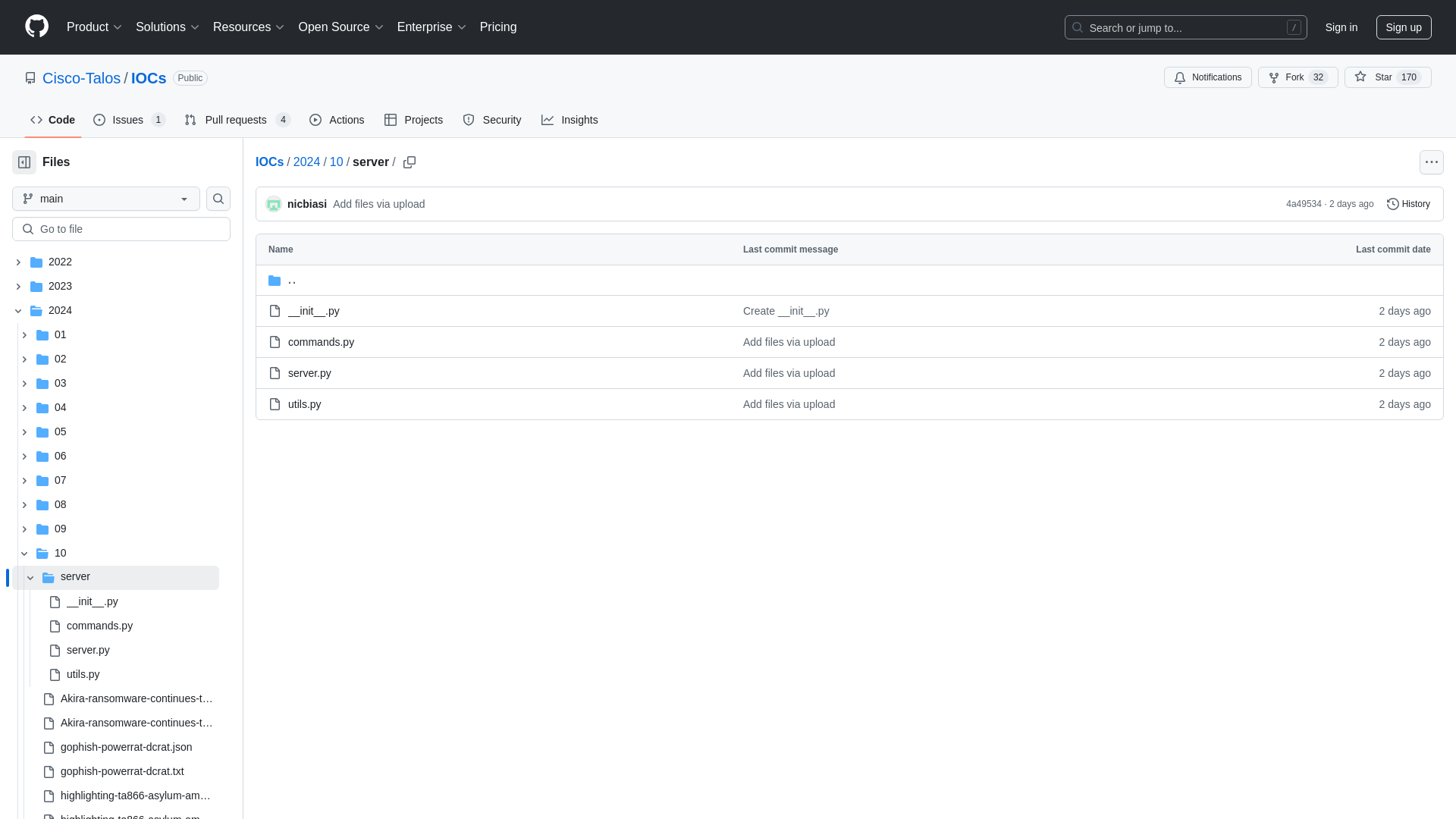Open commit hash 4a49534
The width and height of the screenshot is (1456, 819).
point(1304,204)
